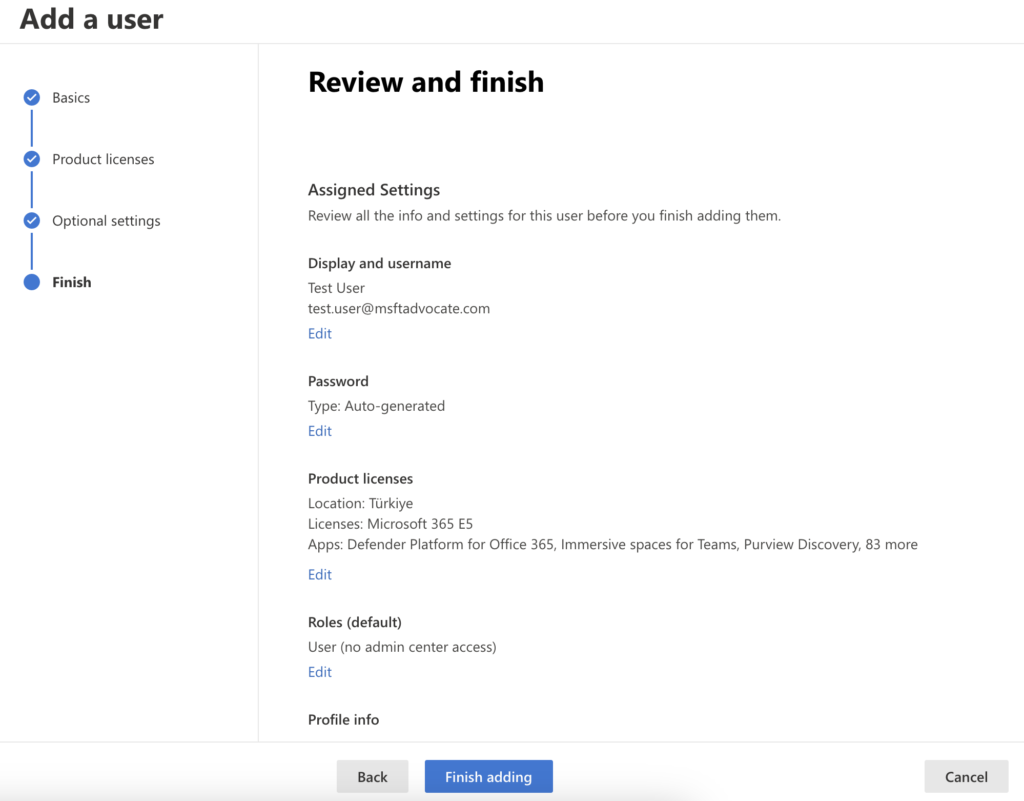Image resolution: width=1024 pixels, height=801 pixels.
Task: Cancel adding the user
Action: (966, 777)
